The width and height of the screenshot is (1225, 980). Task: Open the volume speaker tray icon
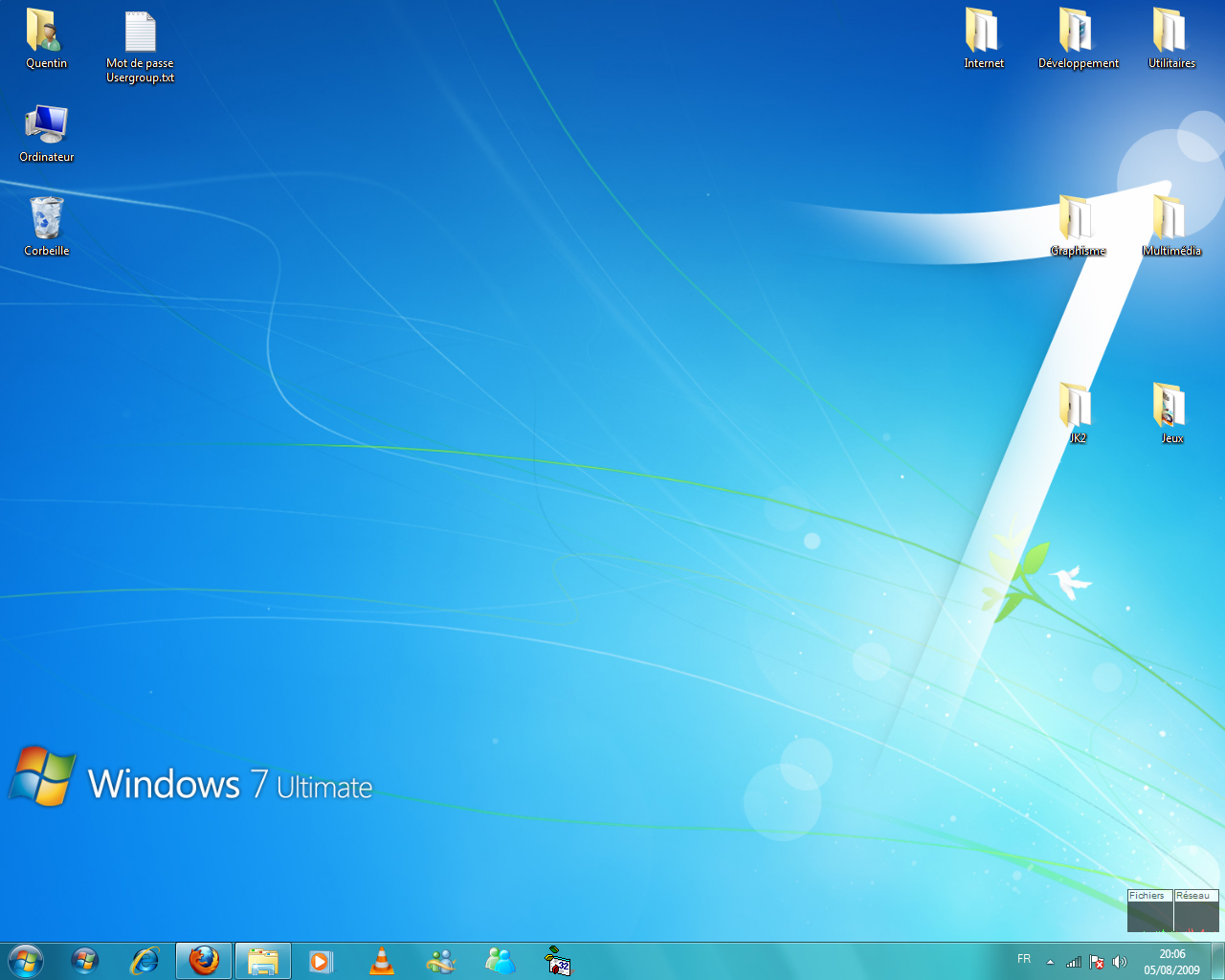coord(1120,962)
